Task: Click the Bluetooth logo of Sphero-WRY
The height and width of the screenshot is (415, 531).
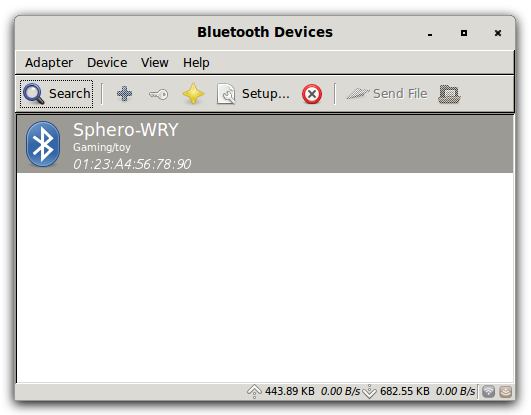Action: click(43, 144)
